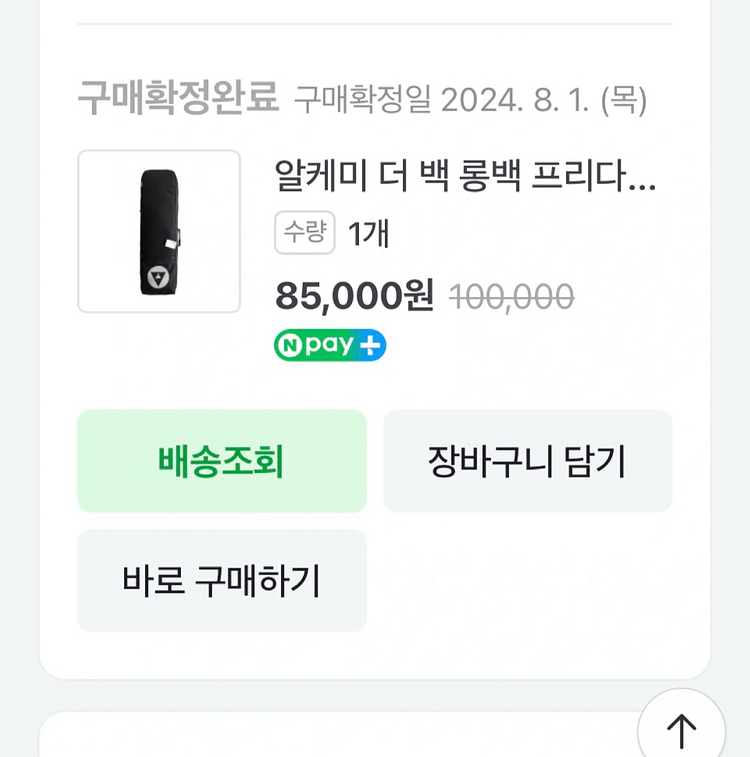This screenshot has height=757, width=750.
Task: Tap the divider line above 구매확정완료
Action: (374, 23)
